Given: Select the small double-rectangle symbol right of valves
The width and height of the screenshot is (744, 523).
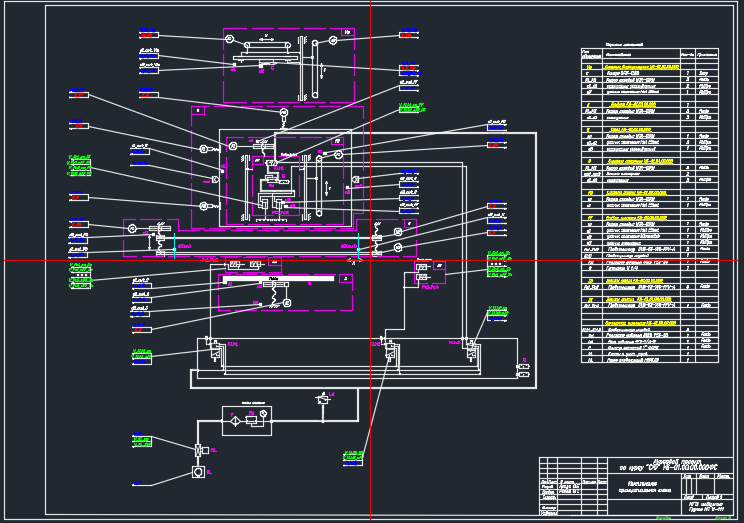Looking at the screenshot, I should click(522, 370).
